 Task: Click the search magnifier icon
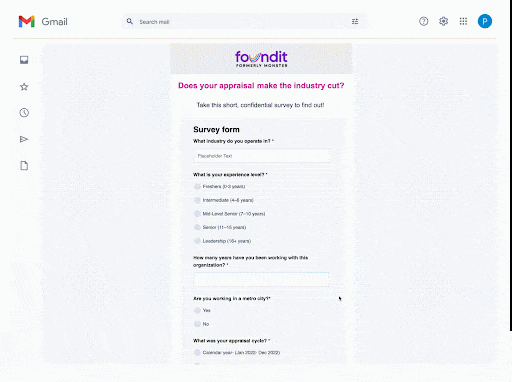(x=130, y=21)
